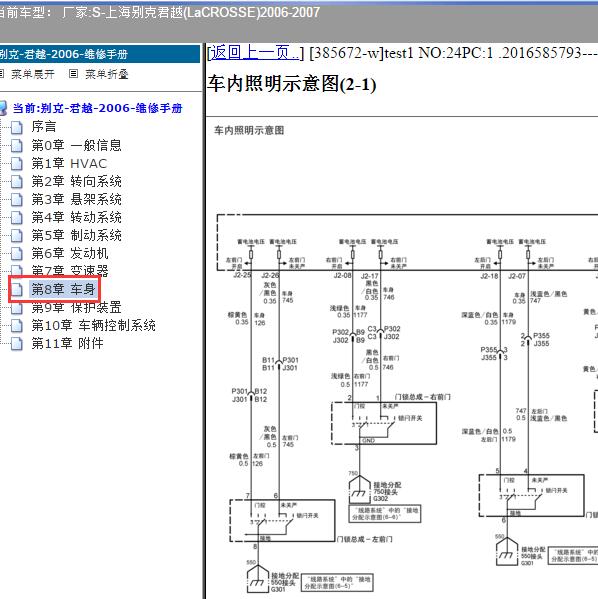Click the 菜单折叠 square icon
This screenshot has height=599, width=598.
coord(73,74)
